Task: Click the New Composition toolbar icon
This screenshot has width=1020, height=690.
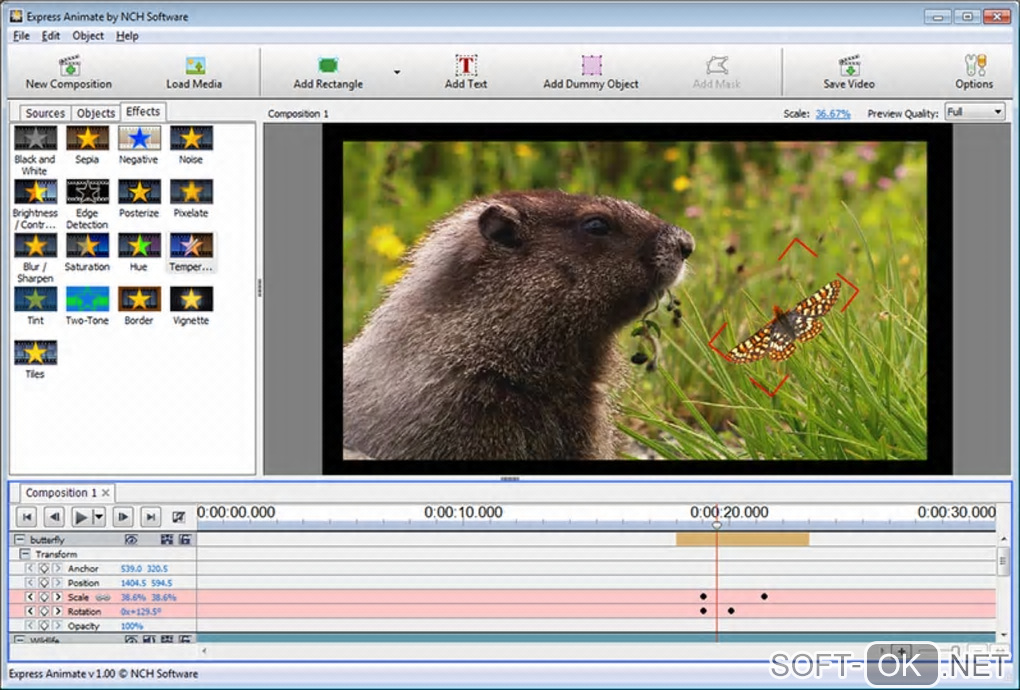Action: point(69,66)
